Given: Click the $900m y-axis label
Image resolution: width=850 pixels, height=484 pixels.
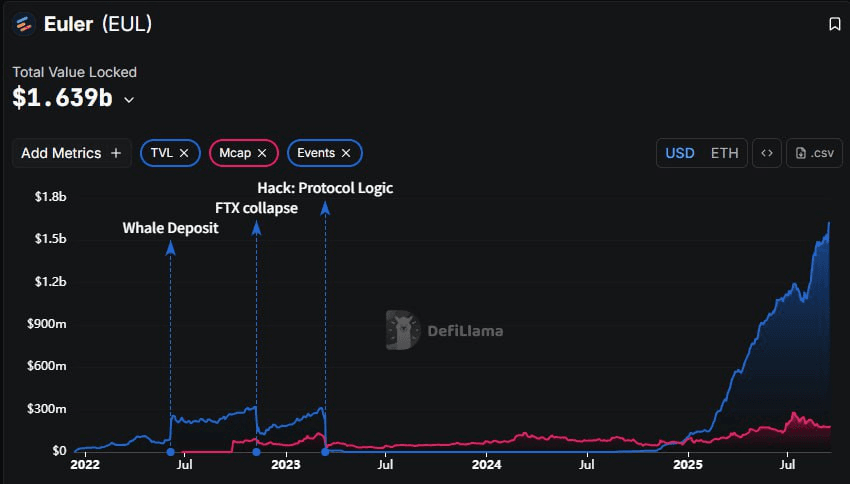Looking at the screenshot, I should pyautogui.click(x=47, y=324).
